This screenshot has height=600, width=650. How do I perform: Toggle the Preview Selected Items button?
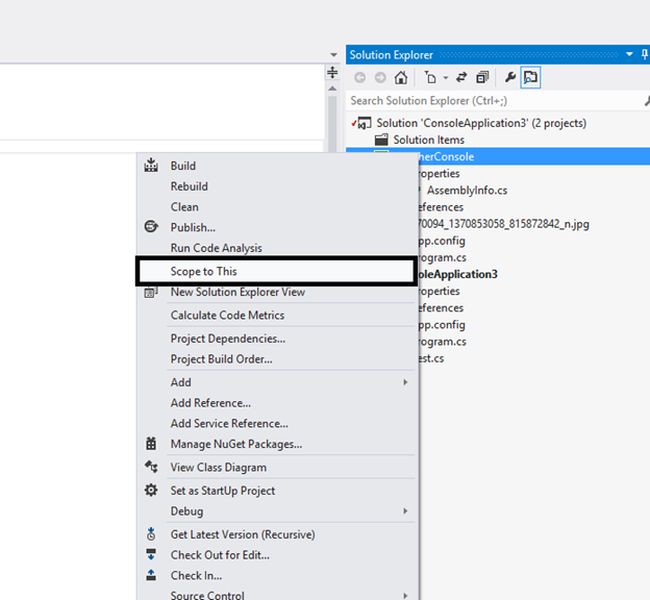click(531, 78)
